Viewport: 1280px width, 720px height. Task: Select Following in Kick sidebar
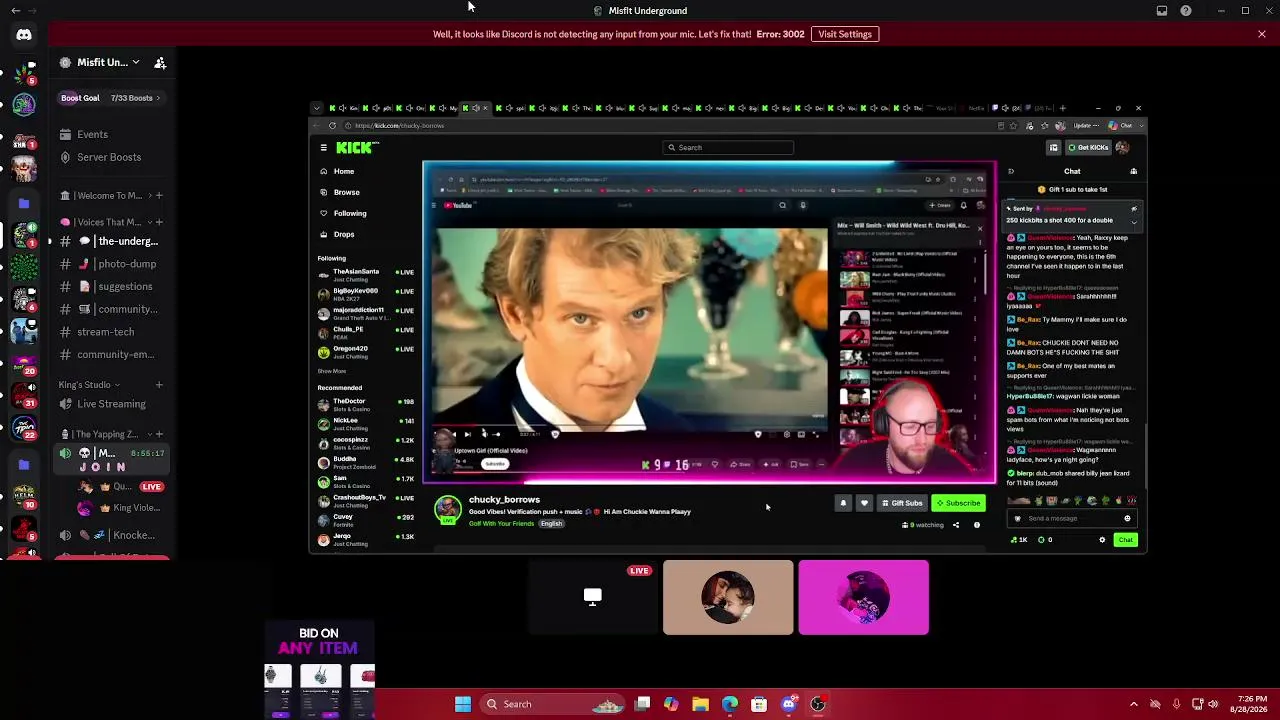(x=343, y=213)
